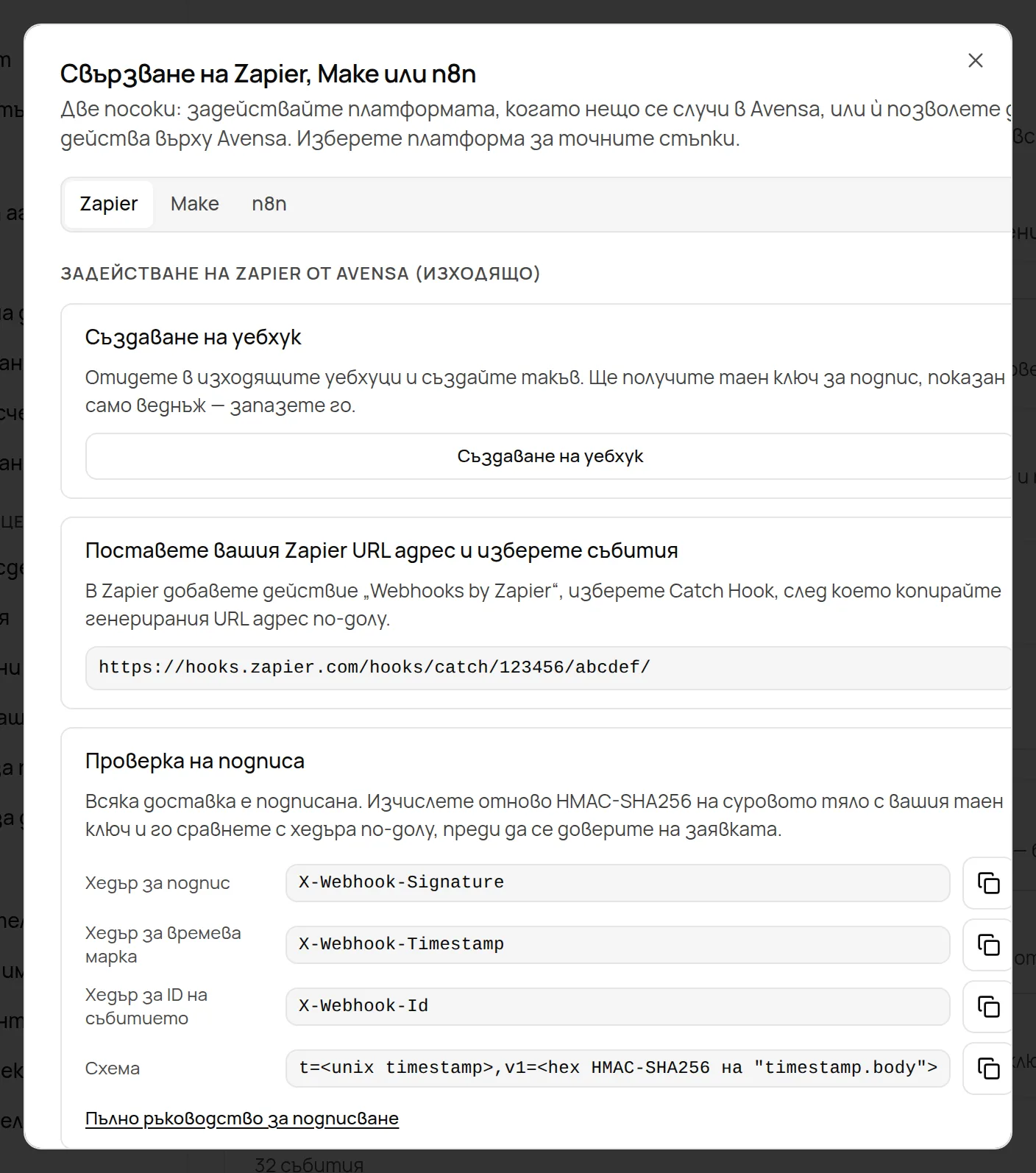Click the Свързване на Zapier, Make или n8n title

(x=268, y=74)
